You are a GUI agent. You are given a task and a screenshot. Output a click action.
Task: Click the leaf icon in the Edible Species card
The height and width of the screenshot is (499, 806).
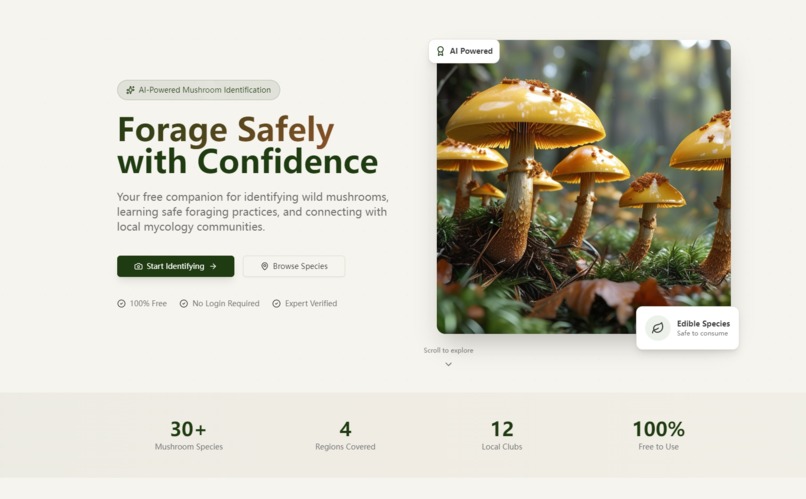(658, 328)
